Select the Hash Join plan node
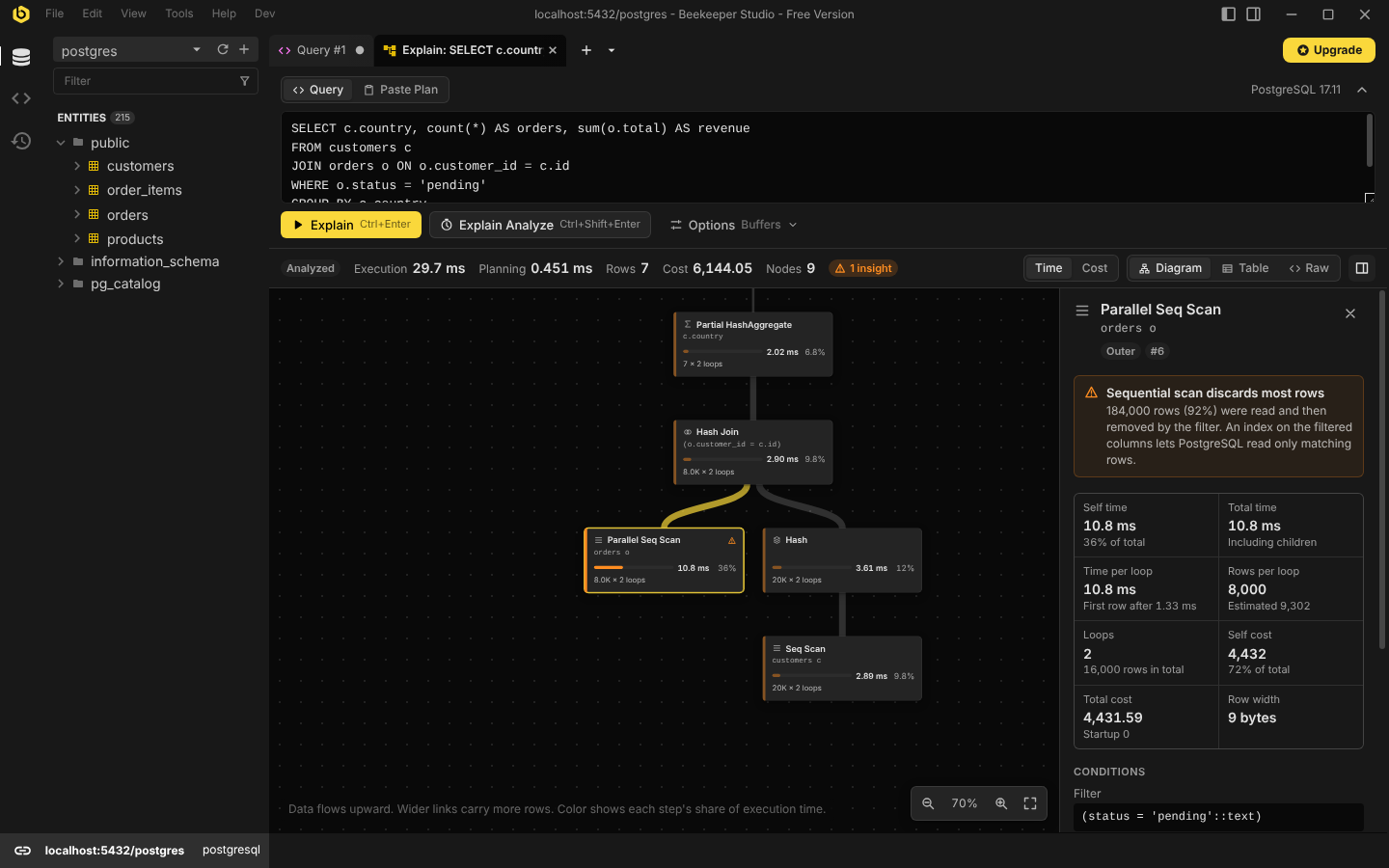1389x868 pixels. [753, 452]
